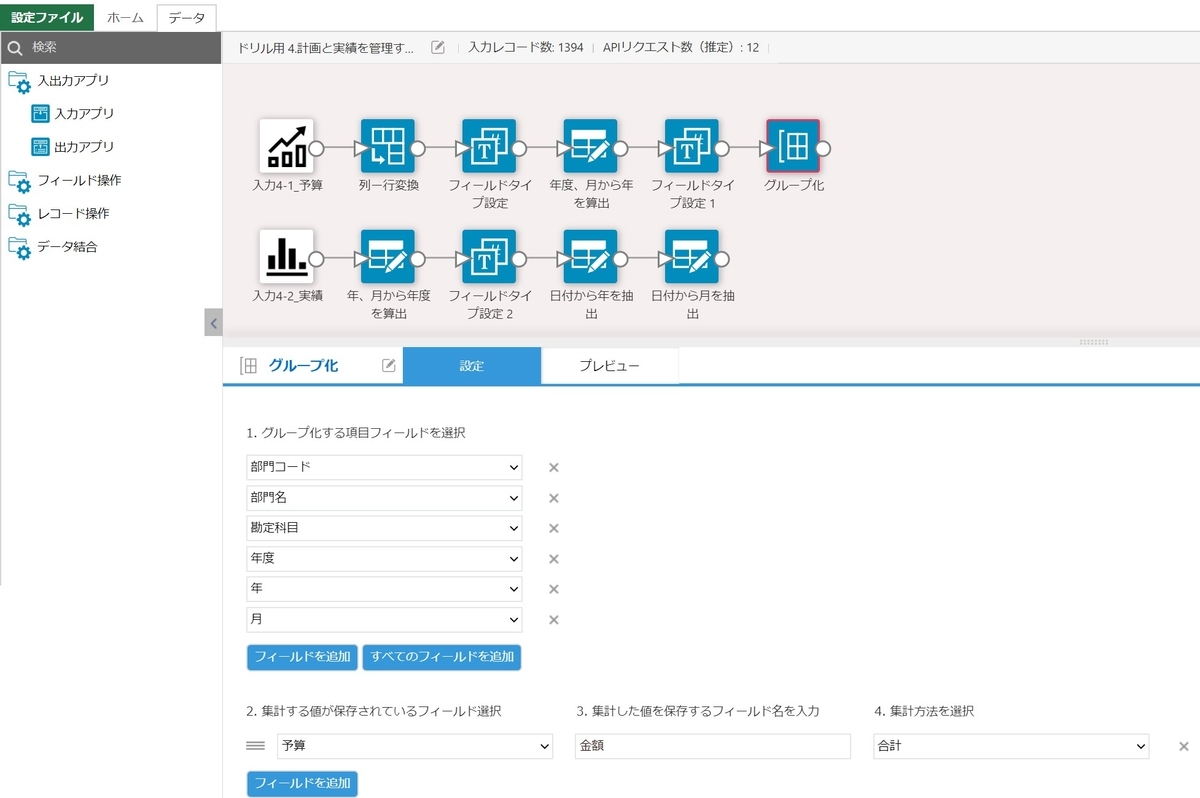Click the search magnifier icon
1200x798 pixels.
(x=14, y=47)
